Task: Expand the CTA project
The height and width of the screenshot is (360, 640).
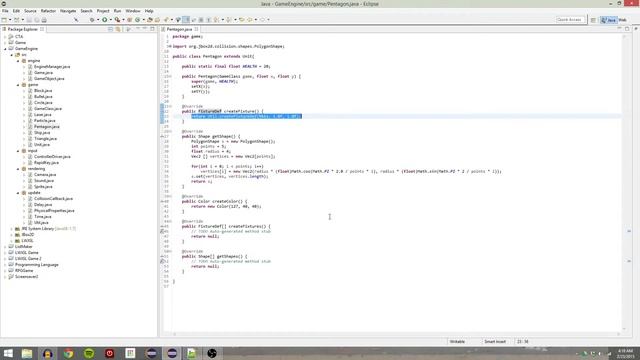Action: click(5, 37)
